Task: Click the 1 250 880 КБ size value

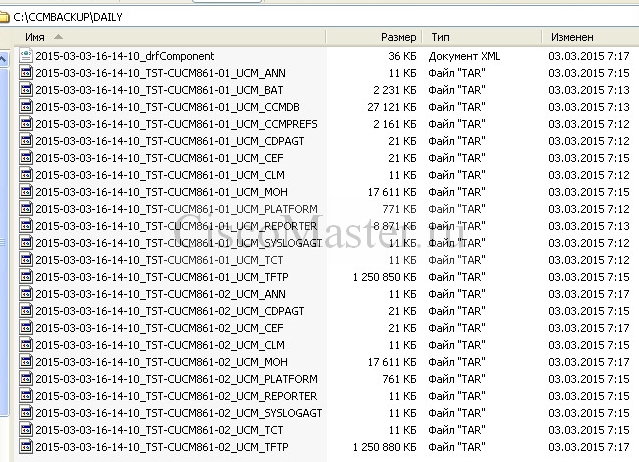Action: click(x=385, y=447)
